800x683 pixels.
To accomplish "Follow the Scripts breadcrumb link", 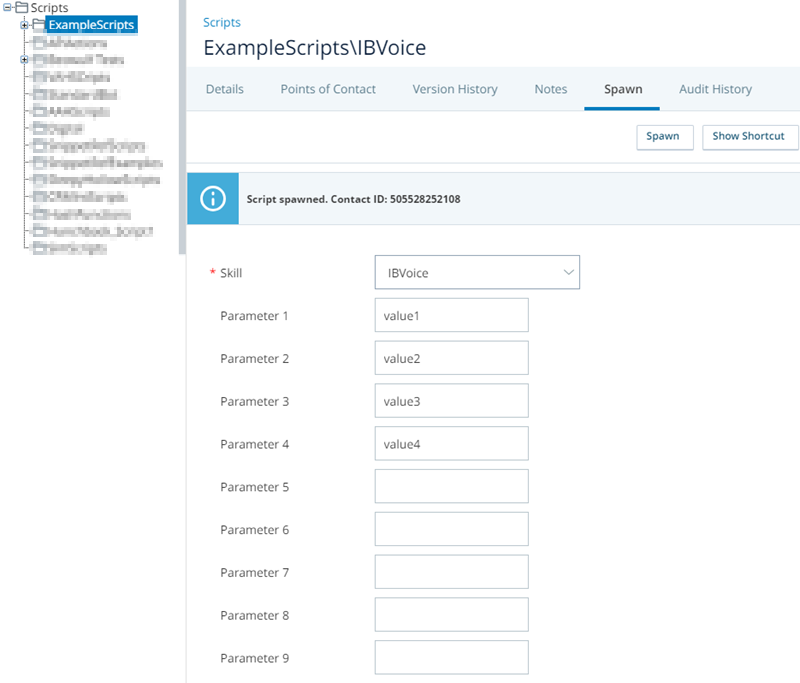I will [222, 22].
